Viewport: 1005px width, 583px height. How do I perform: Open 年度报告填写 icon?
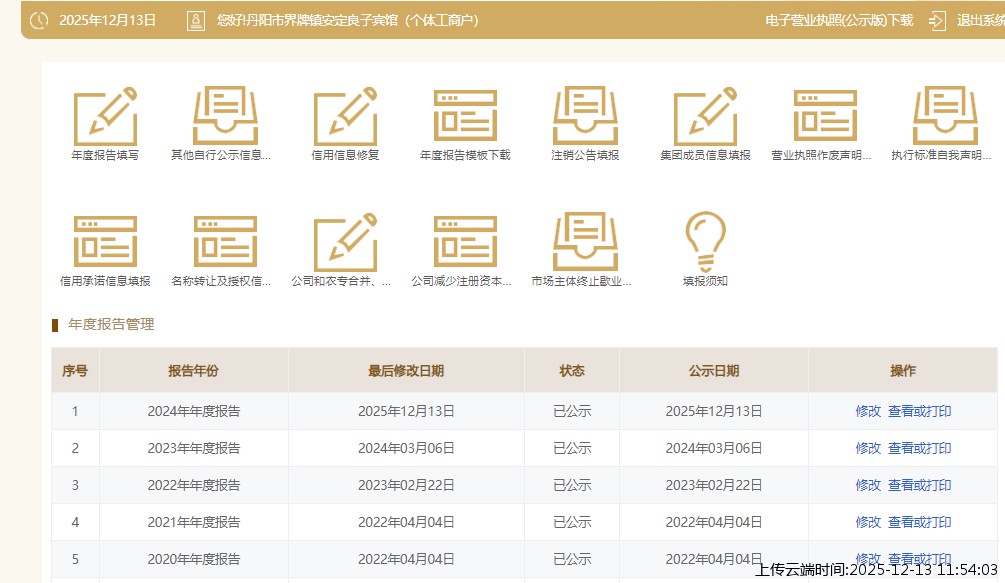pyautogui.click(x=105, y=117)
